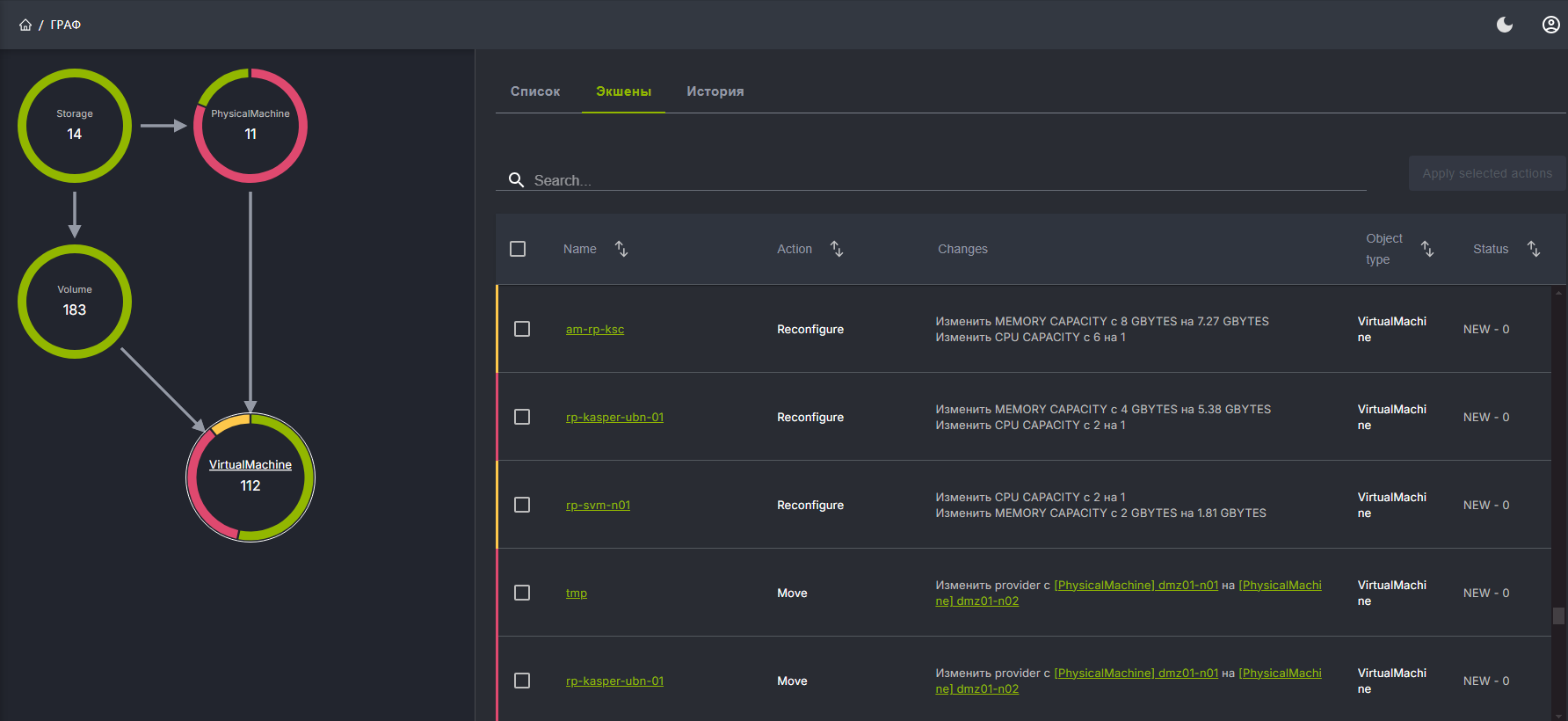
Task: Click NEW - 0 status in tmp row
Action: pos(1486,593)
